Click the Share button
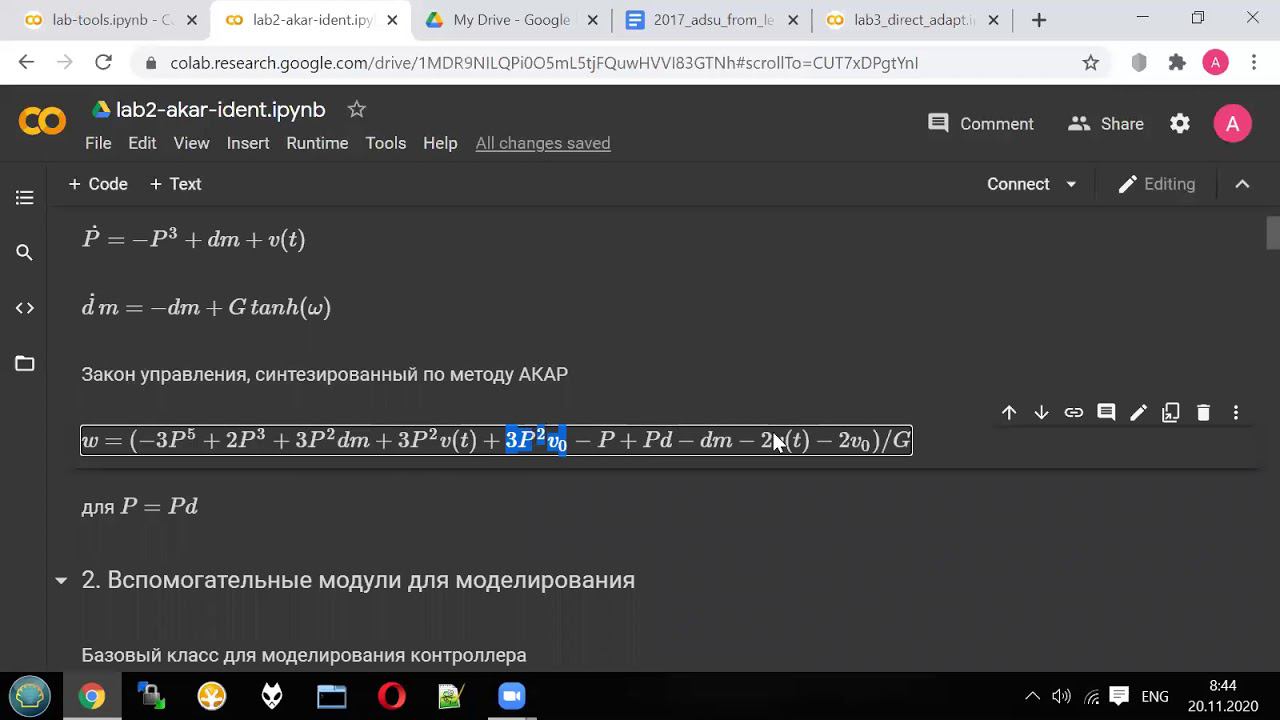This screenshot has height=720, width=1280. coord(1105,123)
